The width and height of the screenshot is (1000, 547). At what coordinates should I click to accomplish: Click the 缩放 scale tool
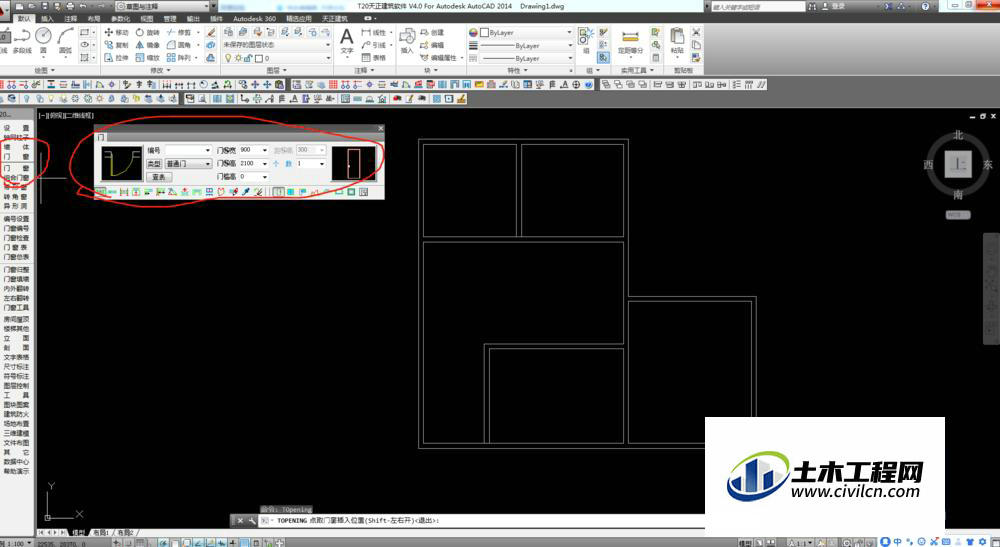pyautogui.click(x=147, y=57)
